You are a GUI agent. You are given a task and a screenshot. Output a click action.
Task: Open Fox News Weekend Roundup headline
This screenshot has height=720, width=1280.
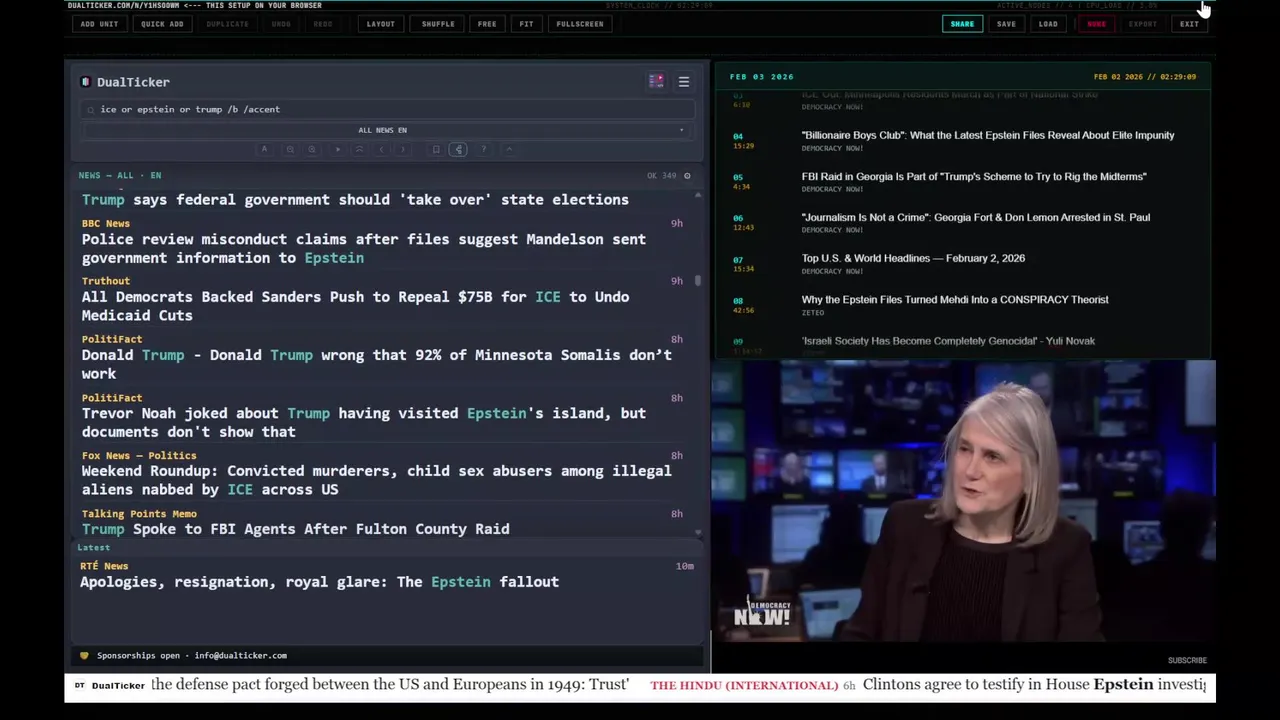click(377, 480)
